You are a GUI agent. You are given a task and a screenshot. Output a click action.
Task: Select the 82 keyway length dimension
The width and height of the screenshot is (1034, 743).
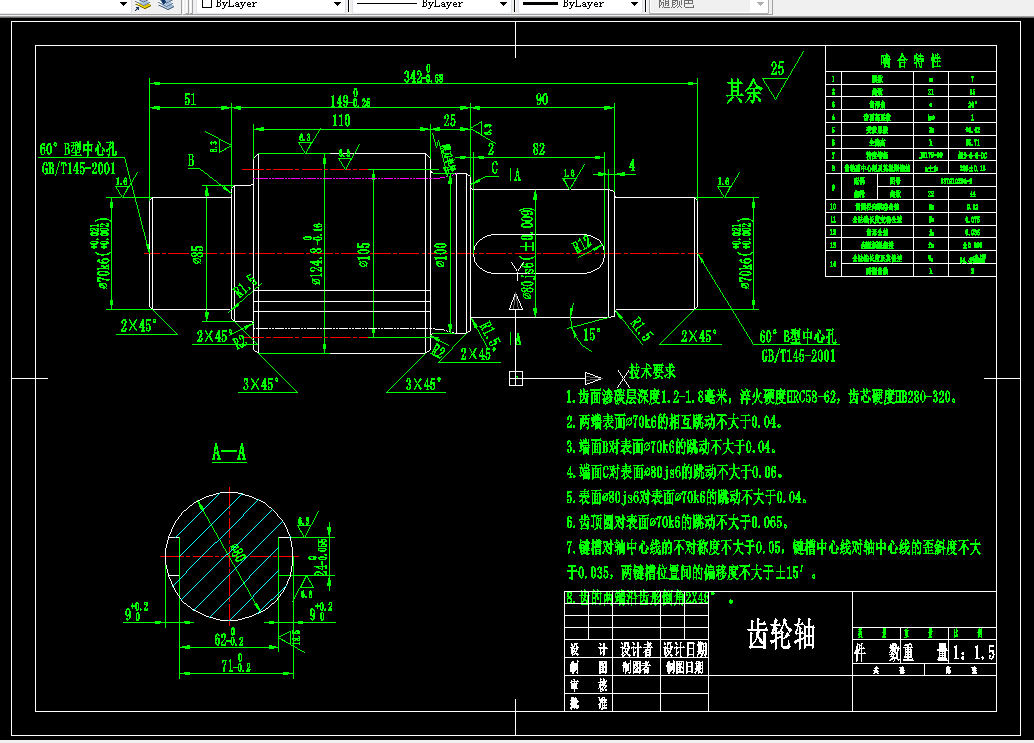point(539,149)
